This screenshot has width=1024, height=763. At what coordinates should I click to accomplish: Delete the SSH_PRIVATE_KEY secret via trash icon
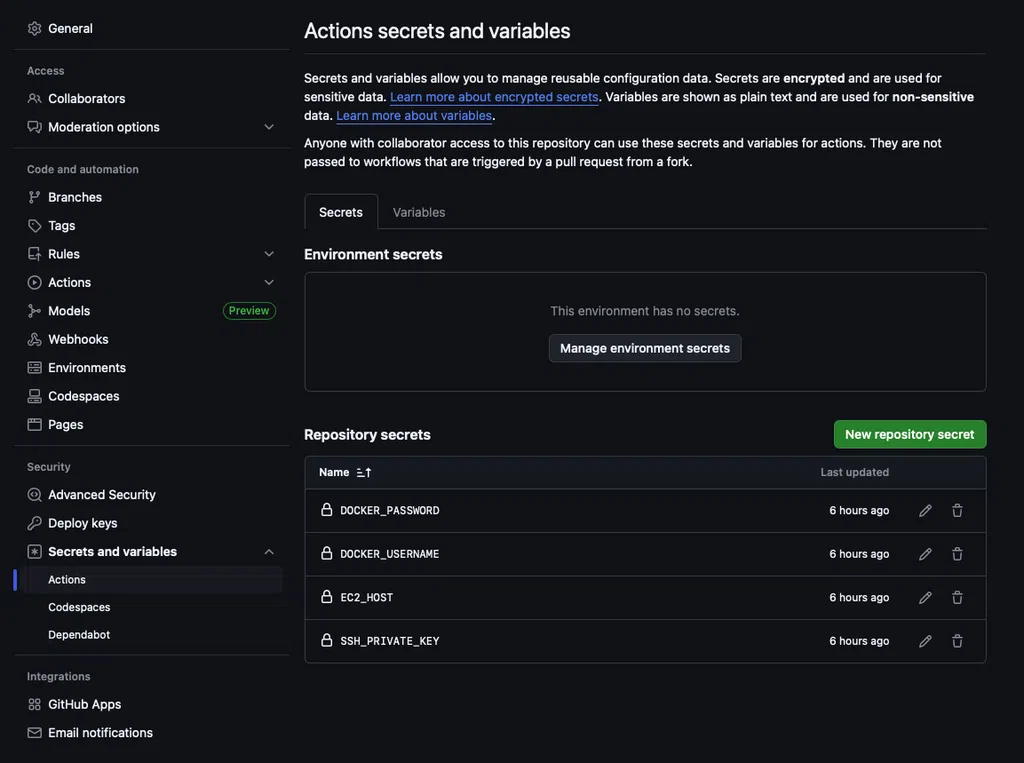(957, 641)
